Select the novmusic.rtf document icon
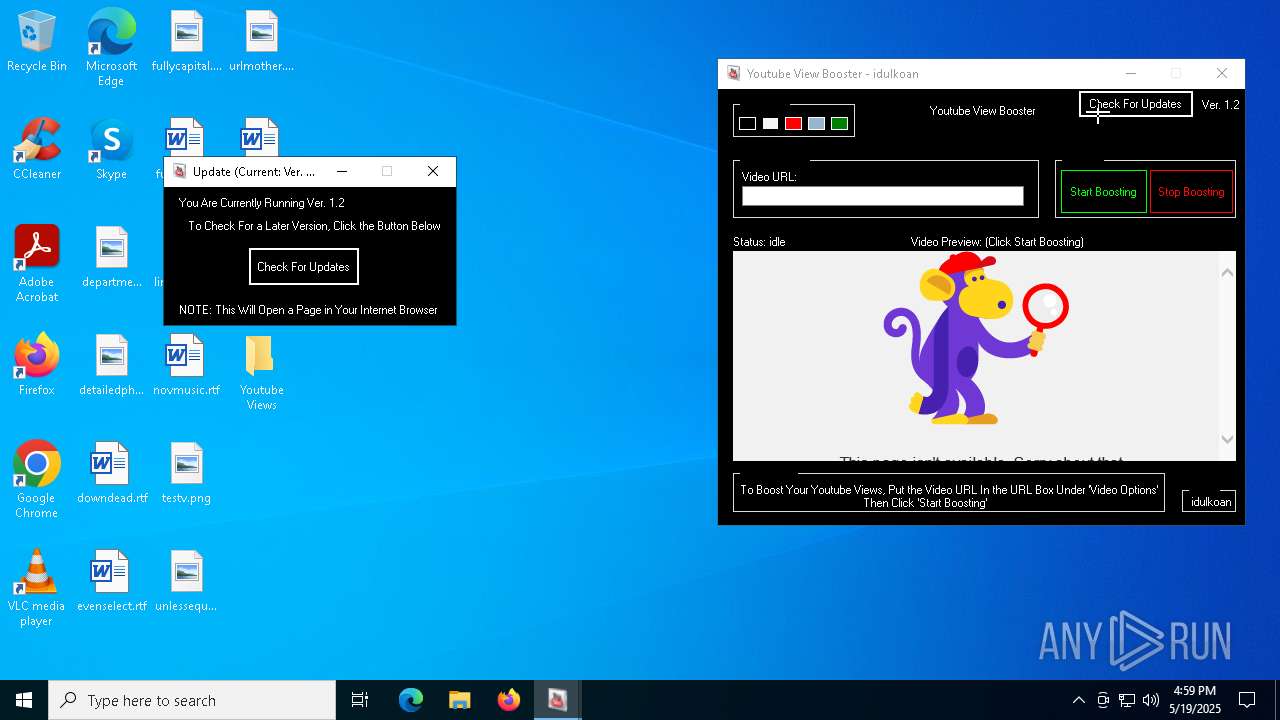Screen dimensions: 1280x720 point(186,366)
